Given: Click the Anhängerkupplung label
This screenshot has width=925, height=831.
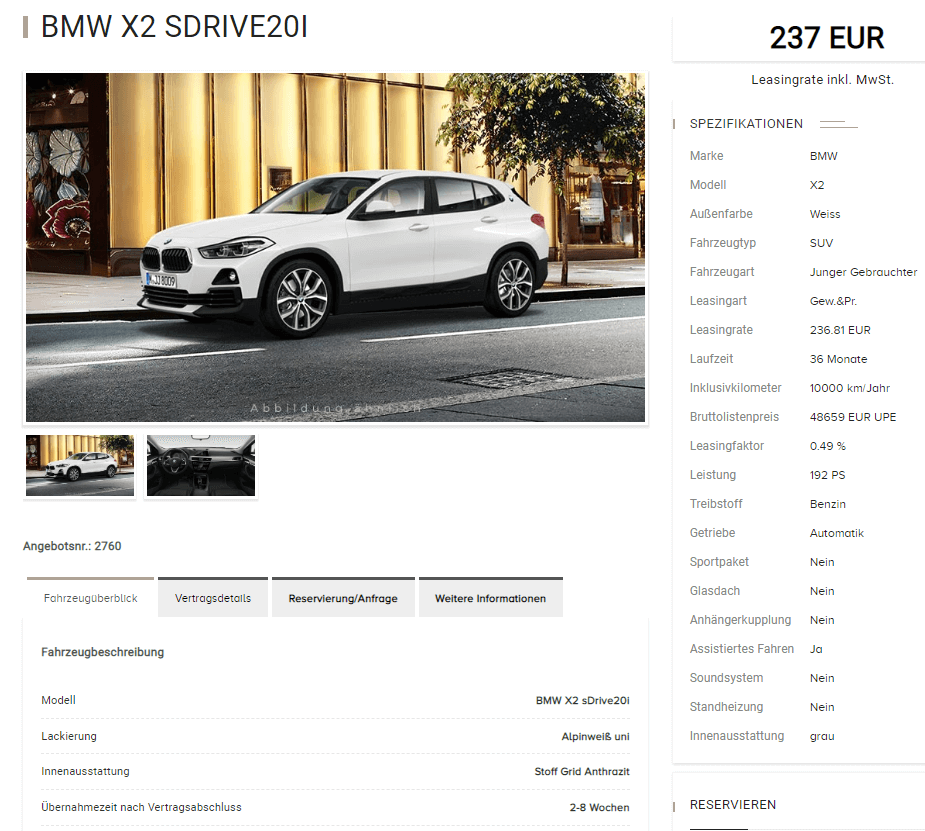Looking at the screenshot, I should [740, 620].
